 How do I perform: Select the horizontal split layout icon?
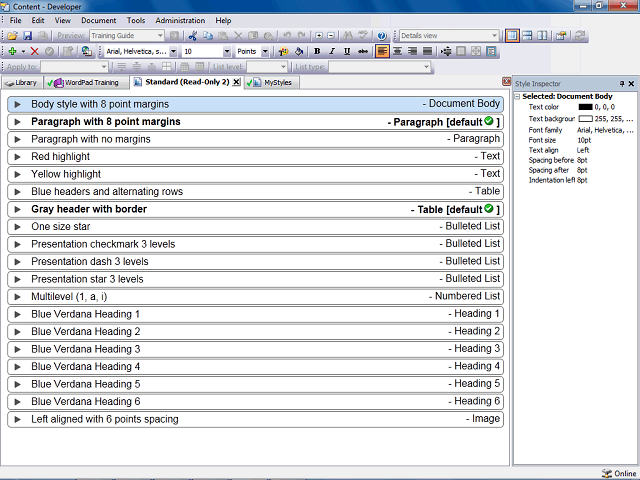527,36
